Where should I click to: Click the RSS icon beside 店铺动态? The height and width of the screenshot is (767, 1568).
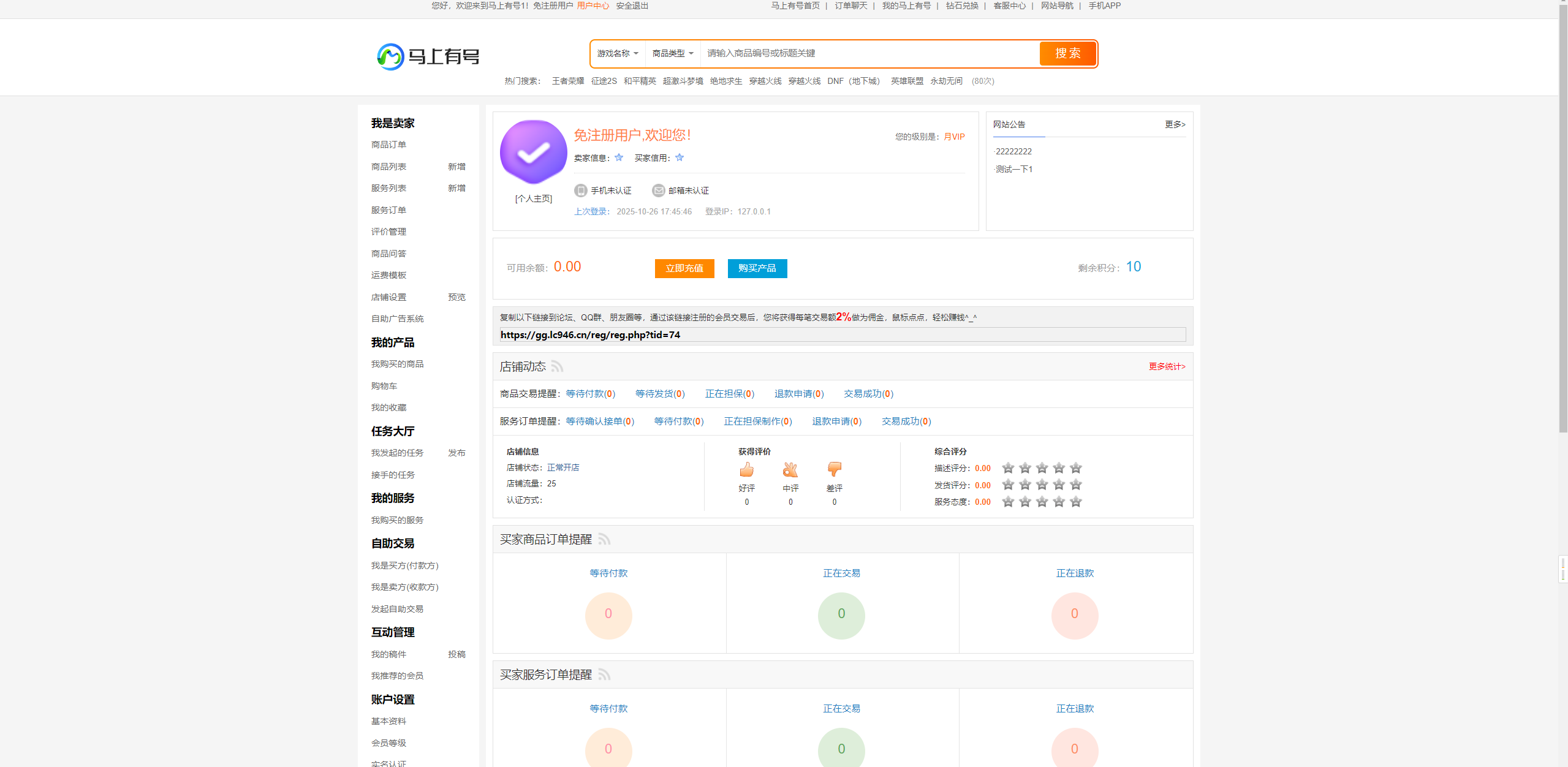pos(557,366)
